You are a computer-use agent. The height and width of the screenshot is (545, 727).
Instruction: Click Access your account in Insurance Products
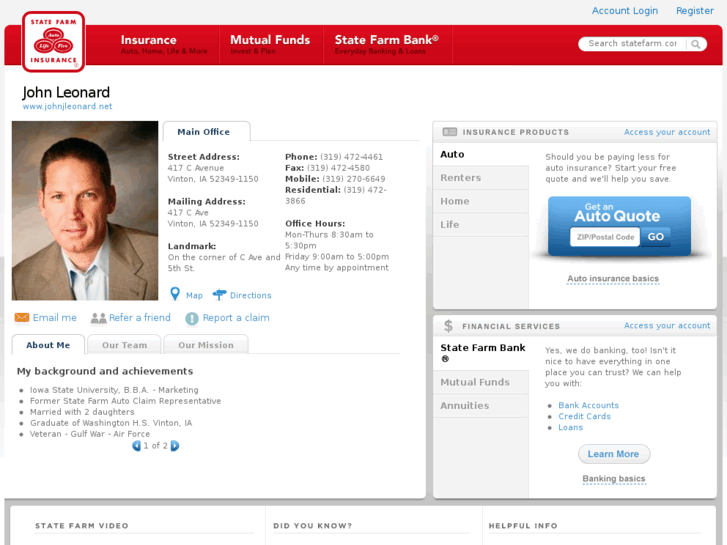[x=667, y=132]
